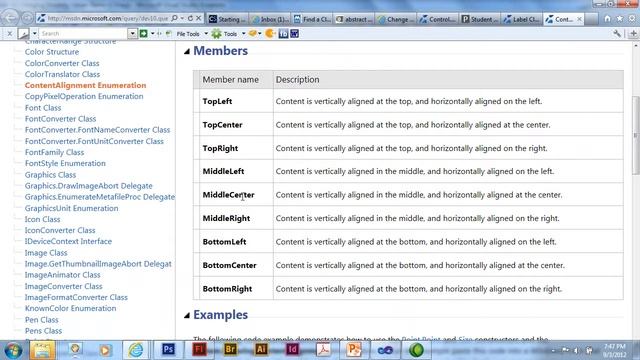640x360 pixels.
Task: Open the browser Home icon
Action: pos(607,19)
